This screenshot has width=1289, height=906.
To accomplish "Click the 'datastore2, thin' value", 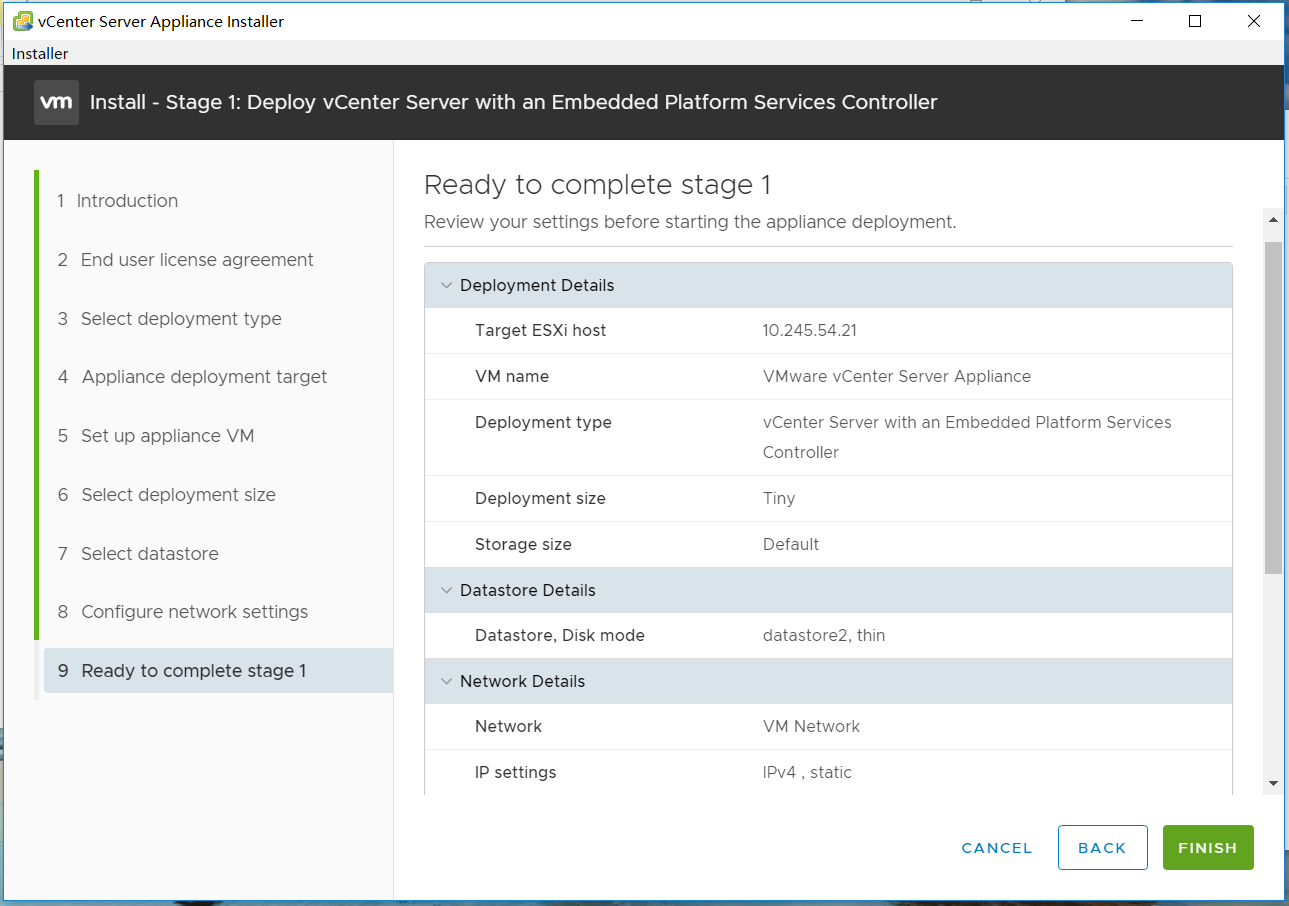I will click(x=824, y=636).
